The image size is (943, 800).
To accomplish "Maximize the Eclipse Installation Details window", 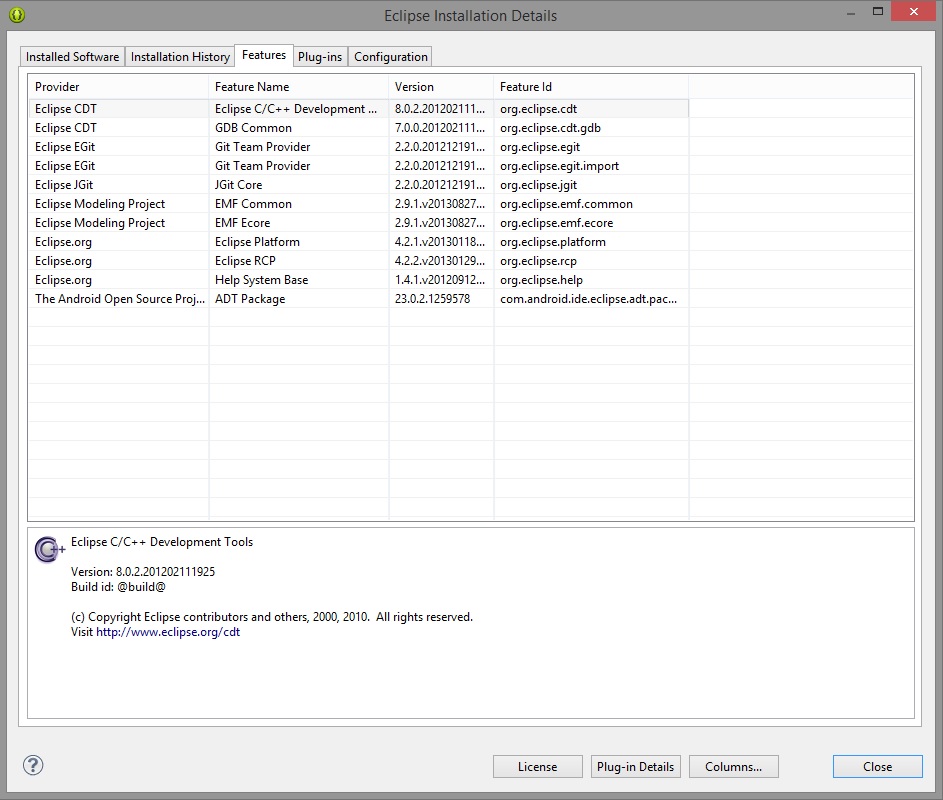I will tap(878, 11).
